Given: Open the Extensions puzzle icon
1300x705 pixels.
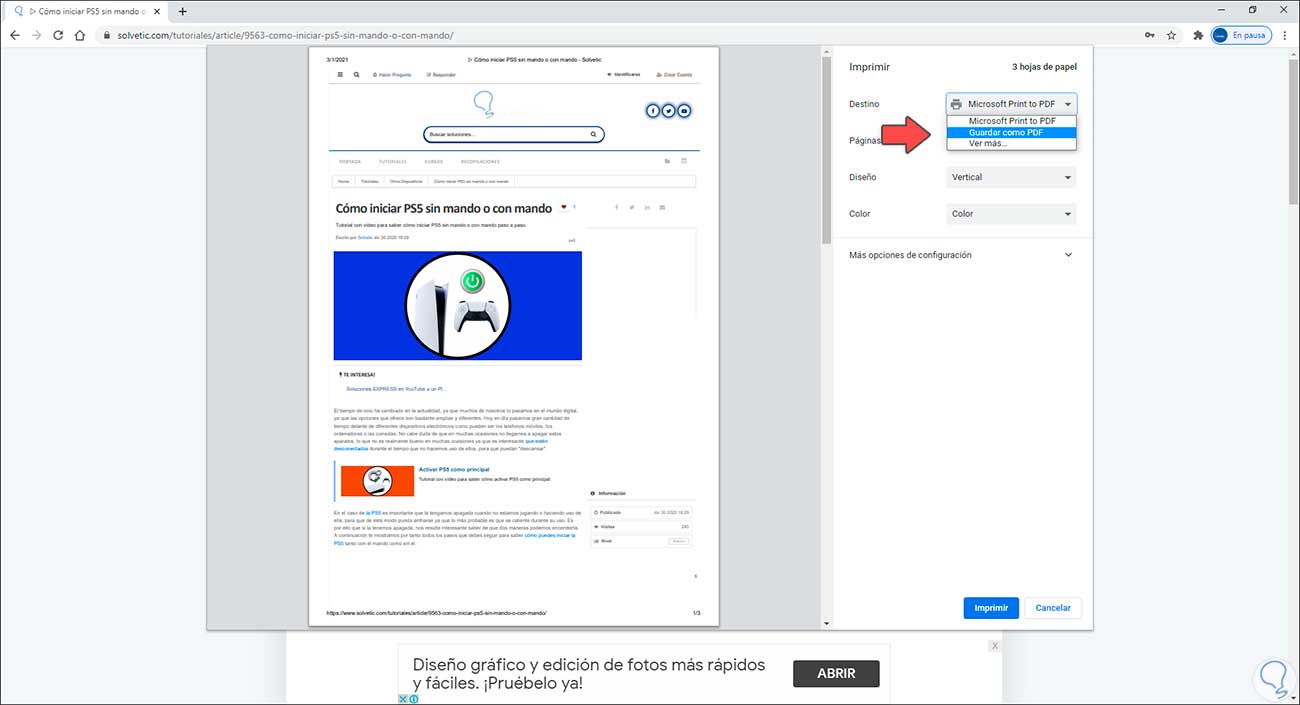Looking at the screenshot, I should click(1198, 35).
